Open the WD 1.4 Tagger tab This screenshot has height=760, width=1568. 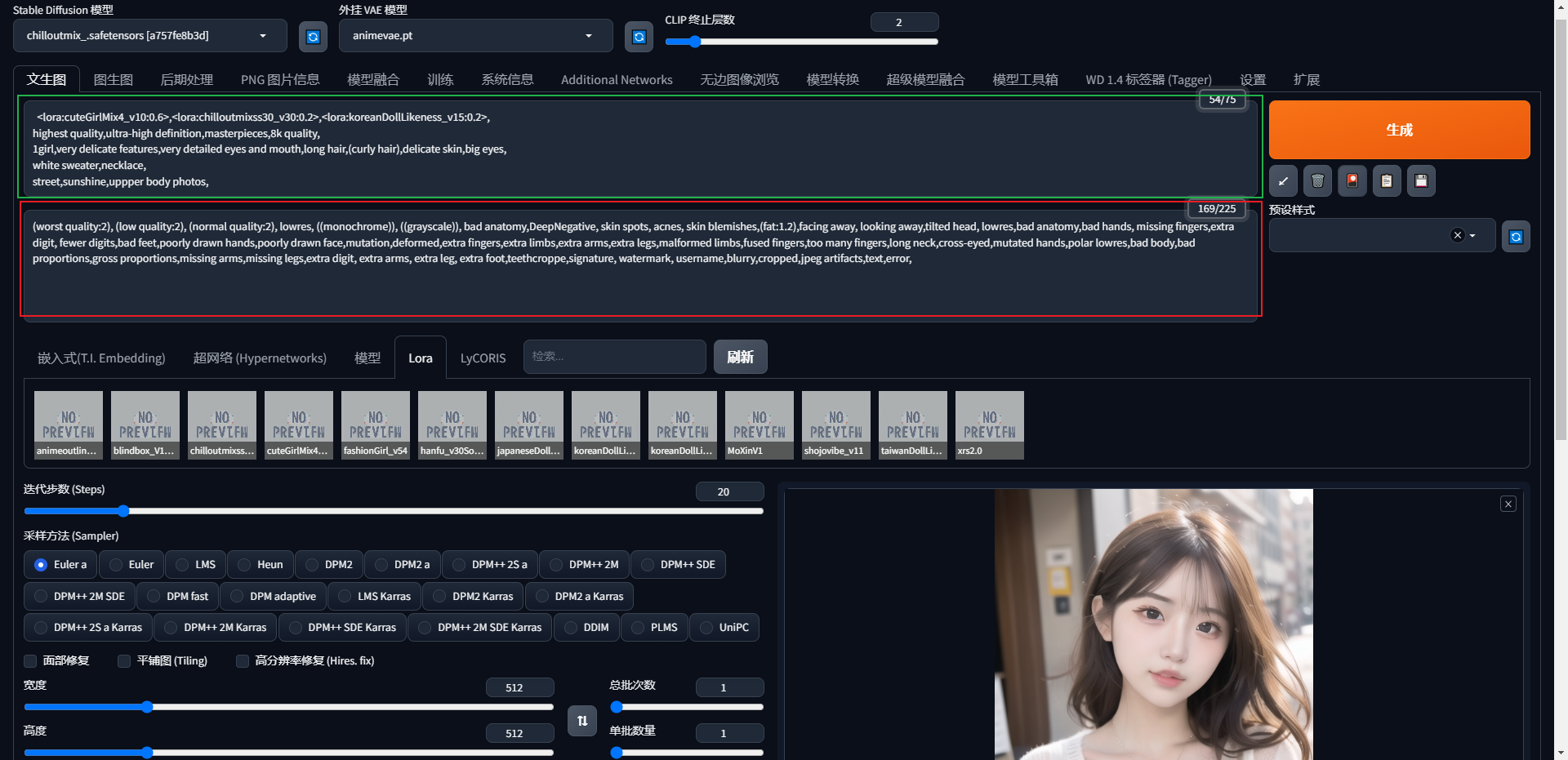[x=1148, y=80]
